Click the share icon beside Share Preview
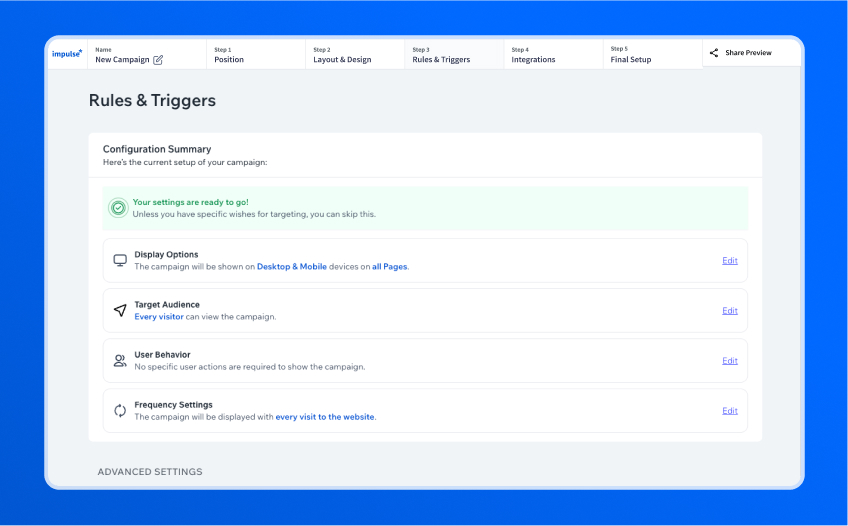The width and height of the screenshot is (848, 526). click(x=714, y=52)
